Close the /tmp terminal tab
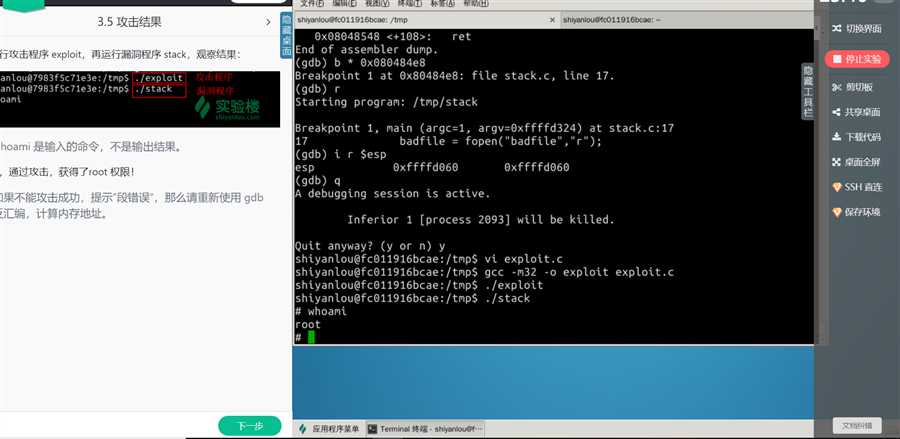900x439 pixels. tap(552, 20)
